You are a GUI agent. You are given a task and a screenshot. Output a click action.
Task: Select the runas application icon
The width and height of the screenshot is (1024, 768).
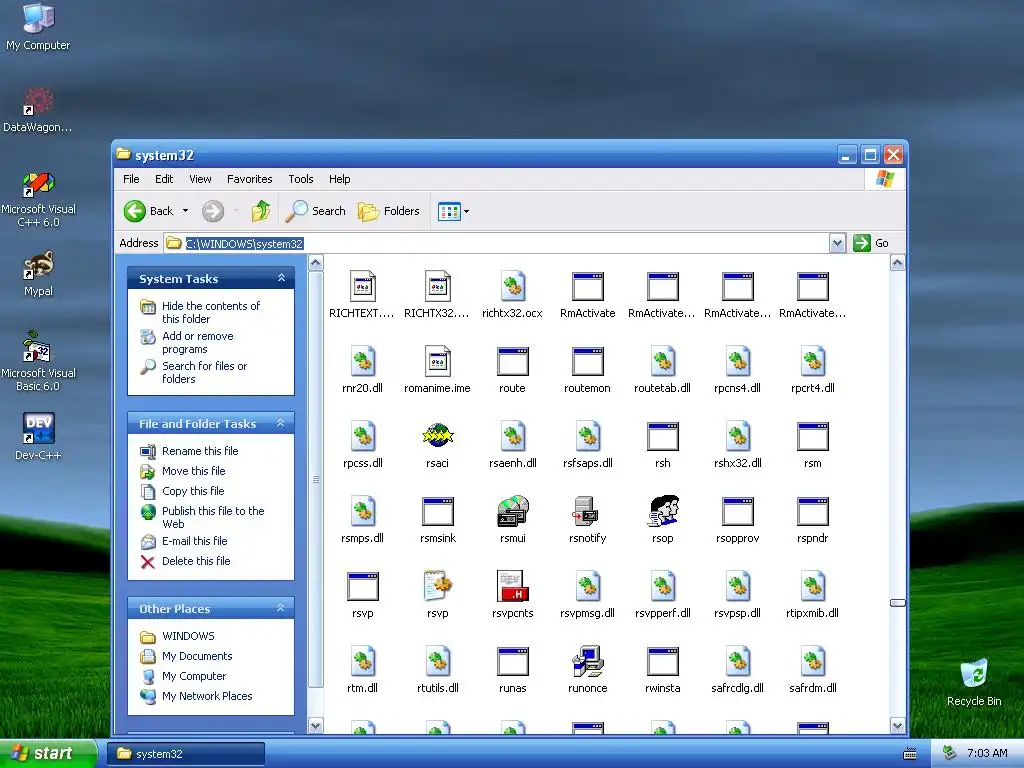click(513, 661)
